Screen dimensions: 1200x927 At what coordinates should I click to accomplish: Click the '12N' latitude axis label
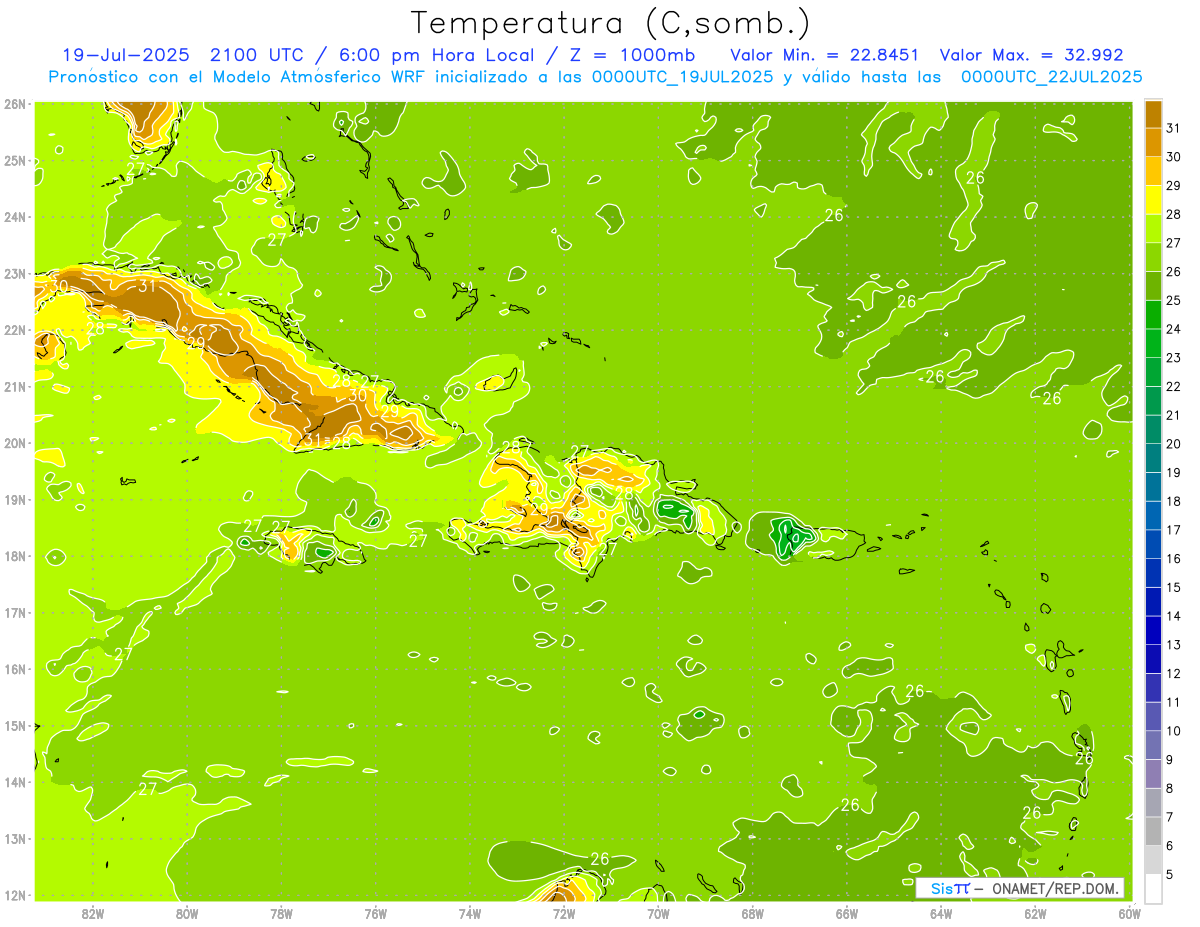point(14,895)
